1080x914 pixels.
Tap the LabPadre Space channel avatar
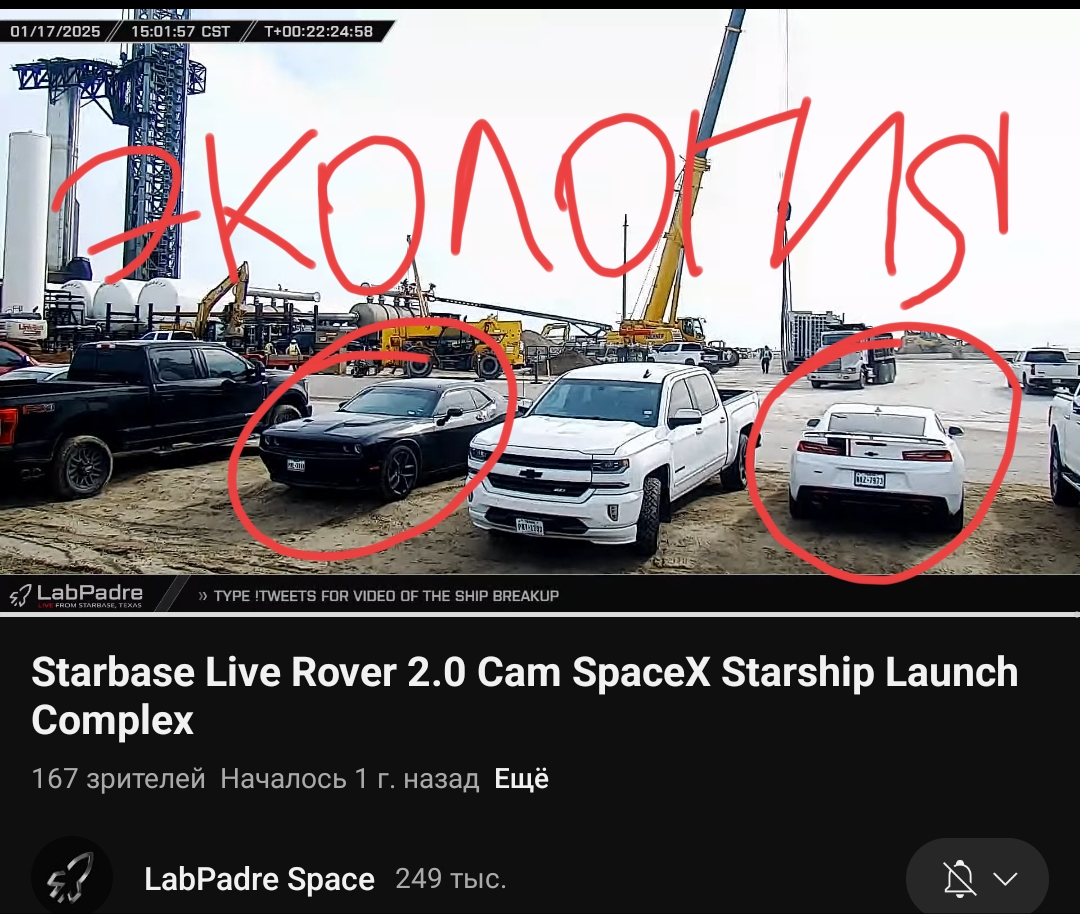pos(72,877)
